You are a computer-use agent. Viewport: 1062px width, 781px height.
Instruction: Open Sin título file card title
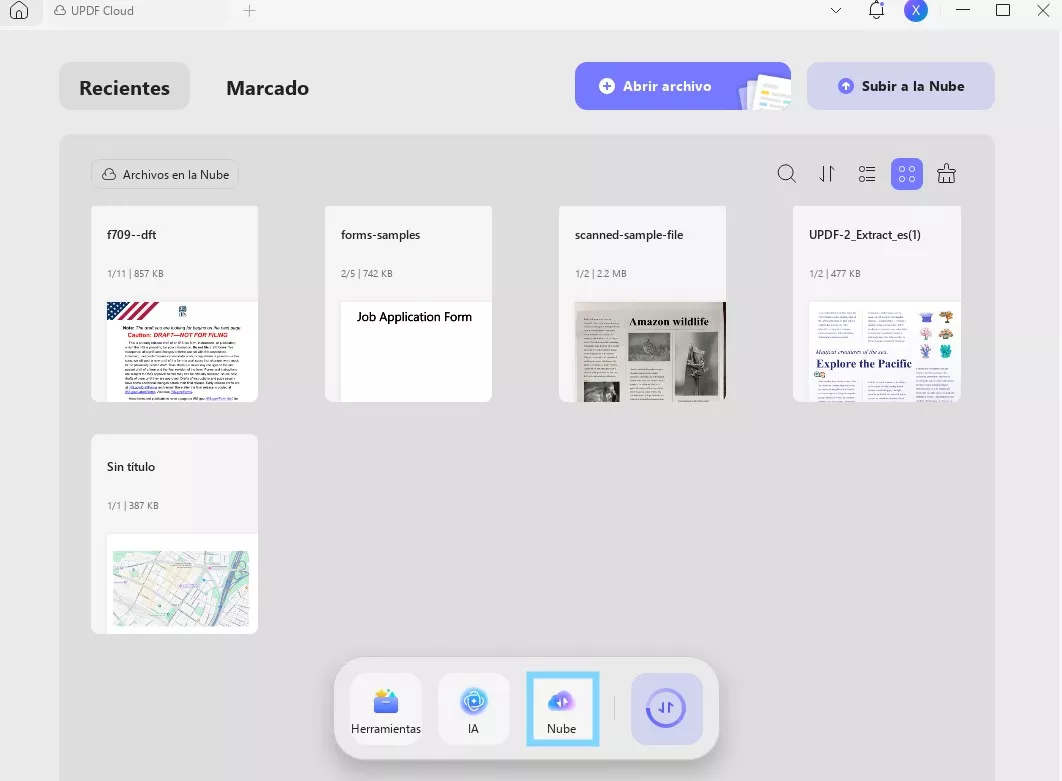131,467
